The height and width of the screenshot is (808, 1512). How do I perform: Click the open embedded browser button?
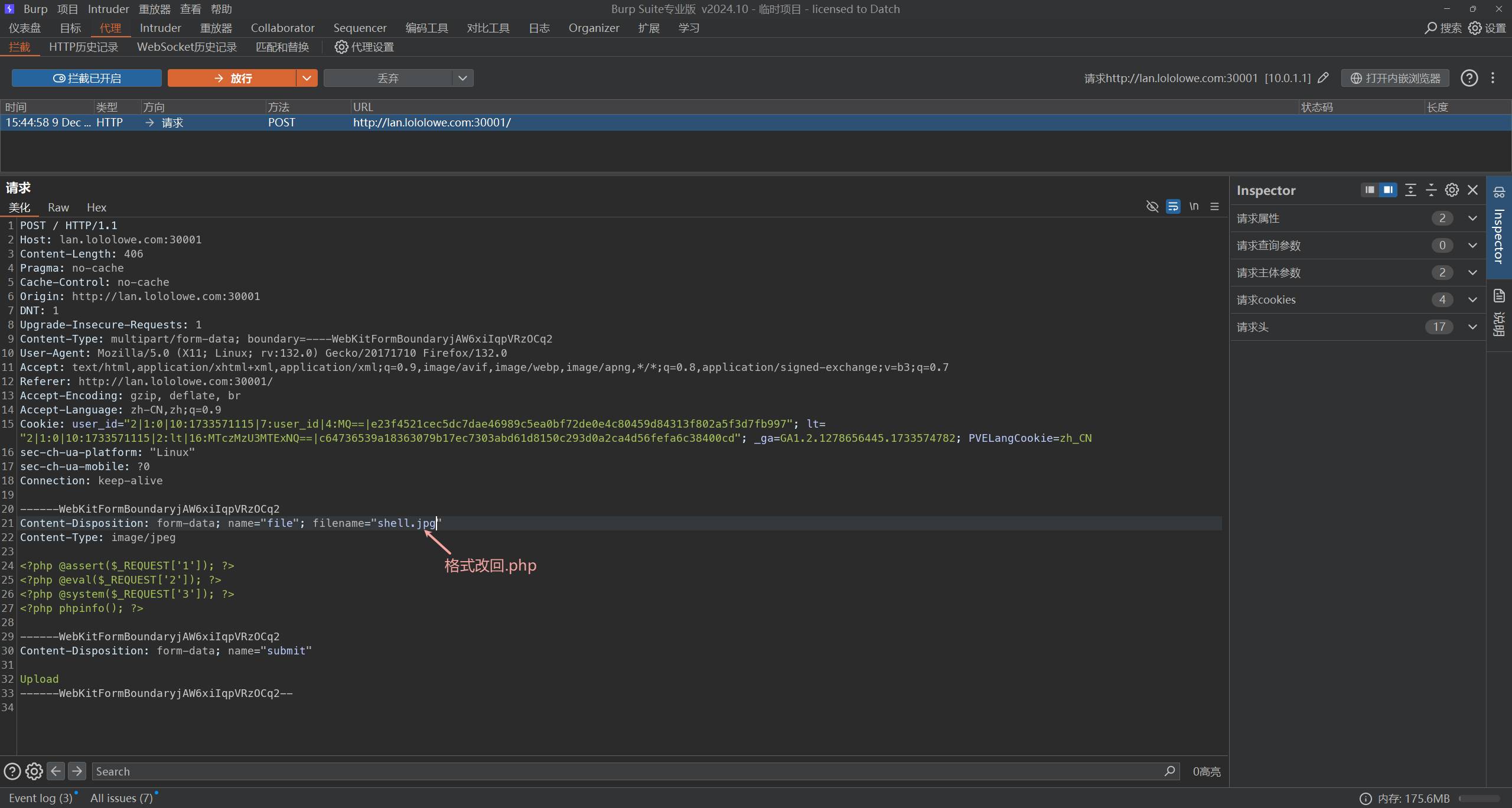coord(1395,78)
